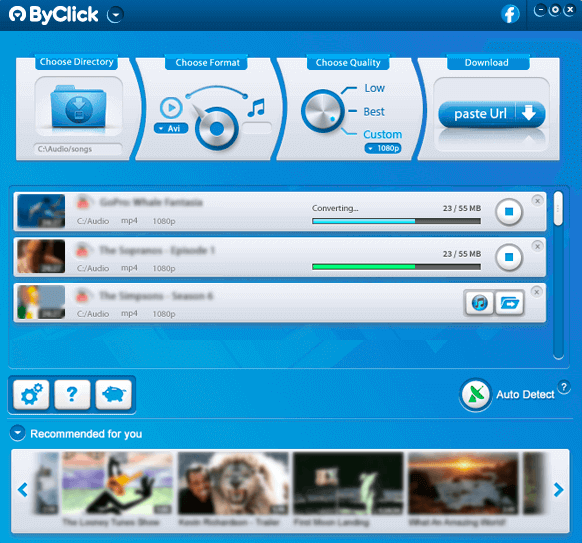Remove The Simpsons item from list
The height and width of the screenshot is (543, 582).
(537, 292)
